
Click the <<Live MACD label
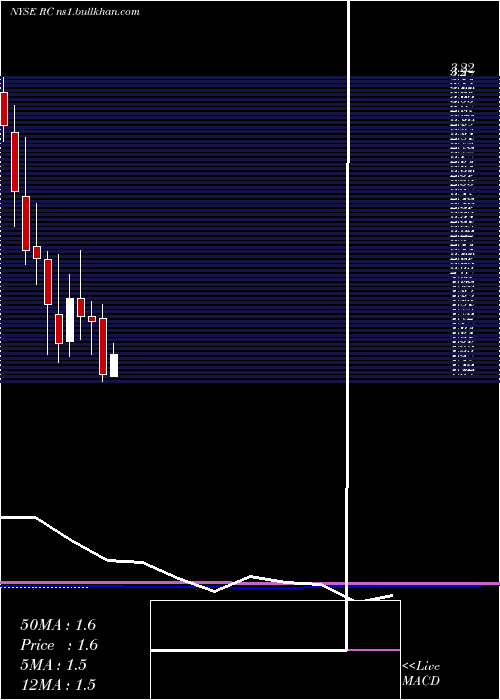(x=421, y=674)
